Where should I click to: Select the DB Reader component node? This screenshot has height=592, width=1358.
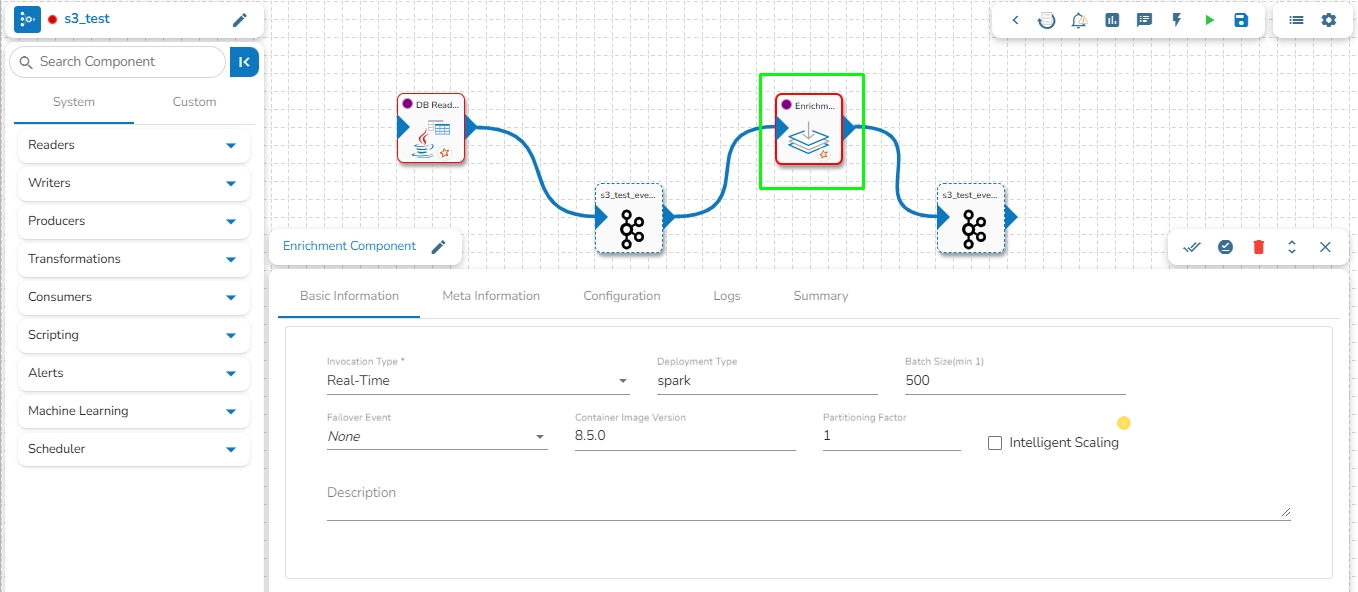pos(431,128)
